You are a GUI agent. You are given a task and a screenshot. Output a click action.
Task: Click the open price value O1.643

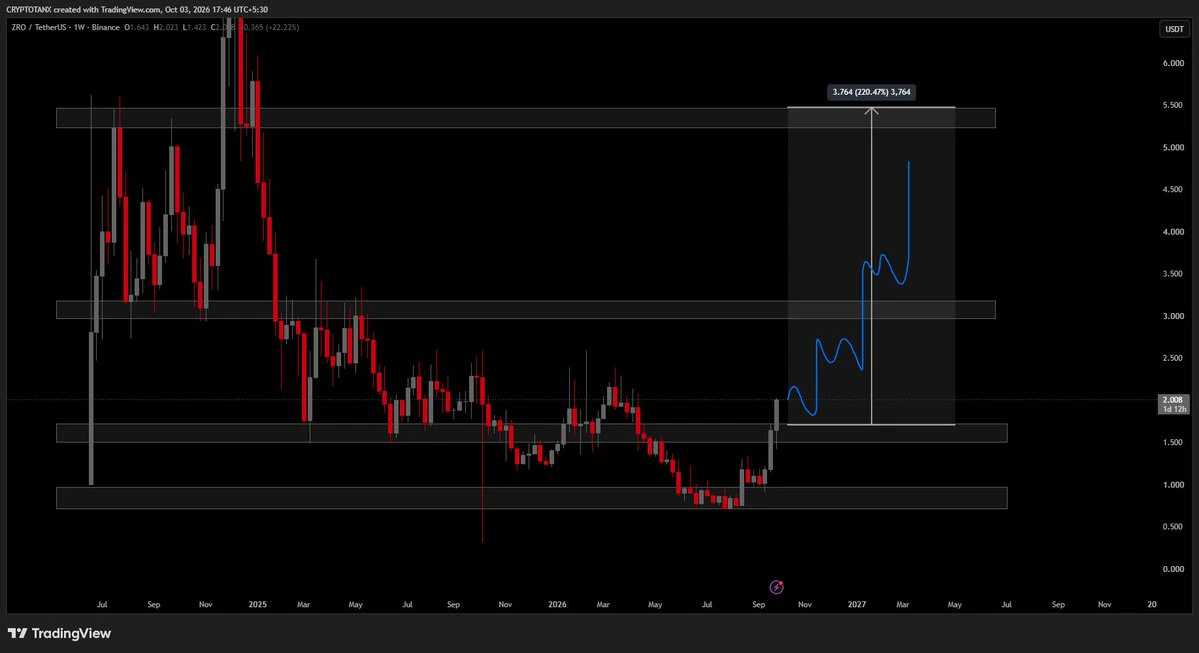[x=137, y=28]
